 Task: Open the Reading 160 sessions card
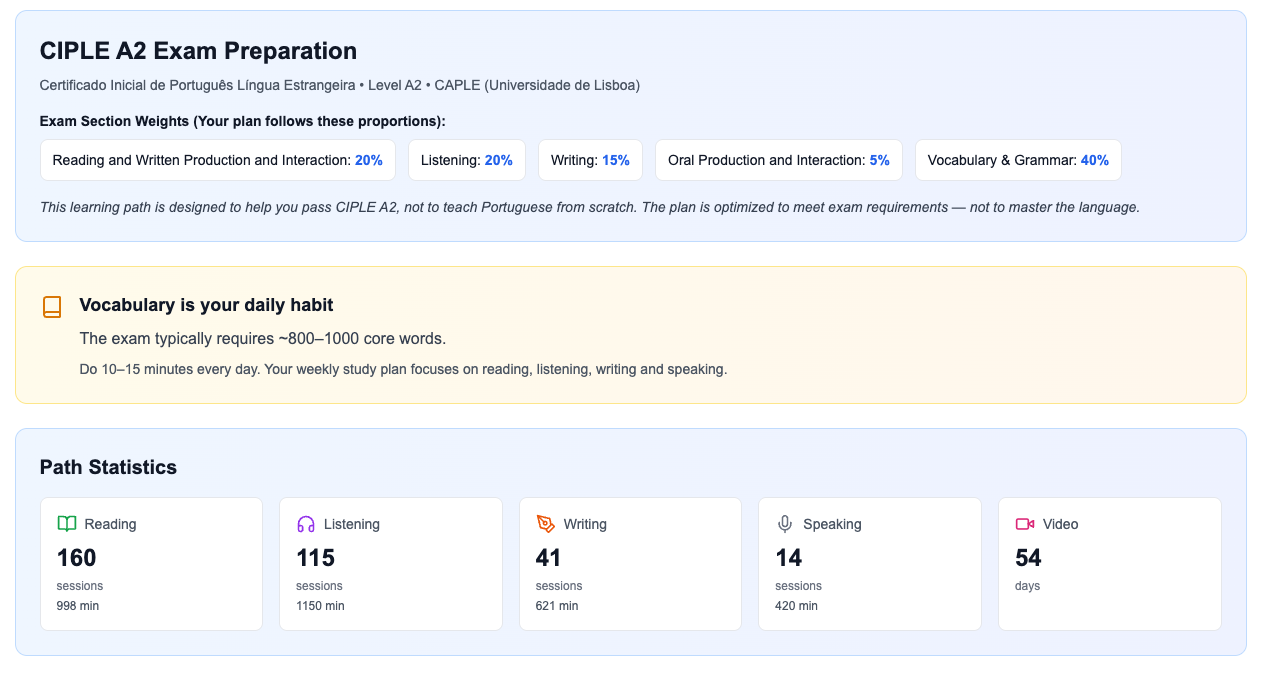point(151,564)
